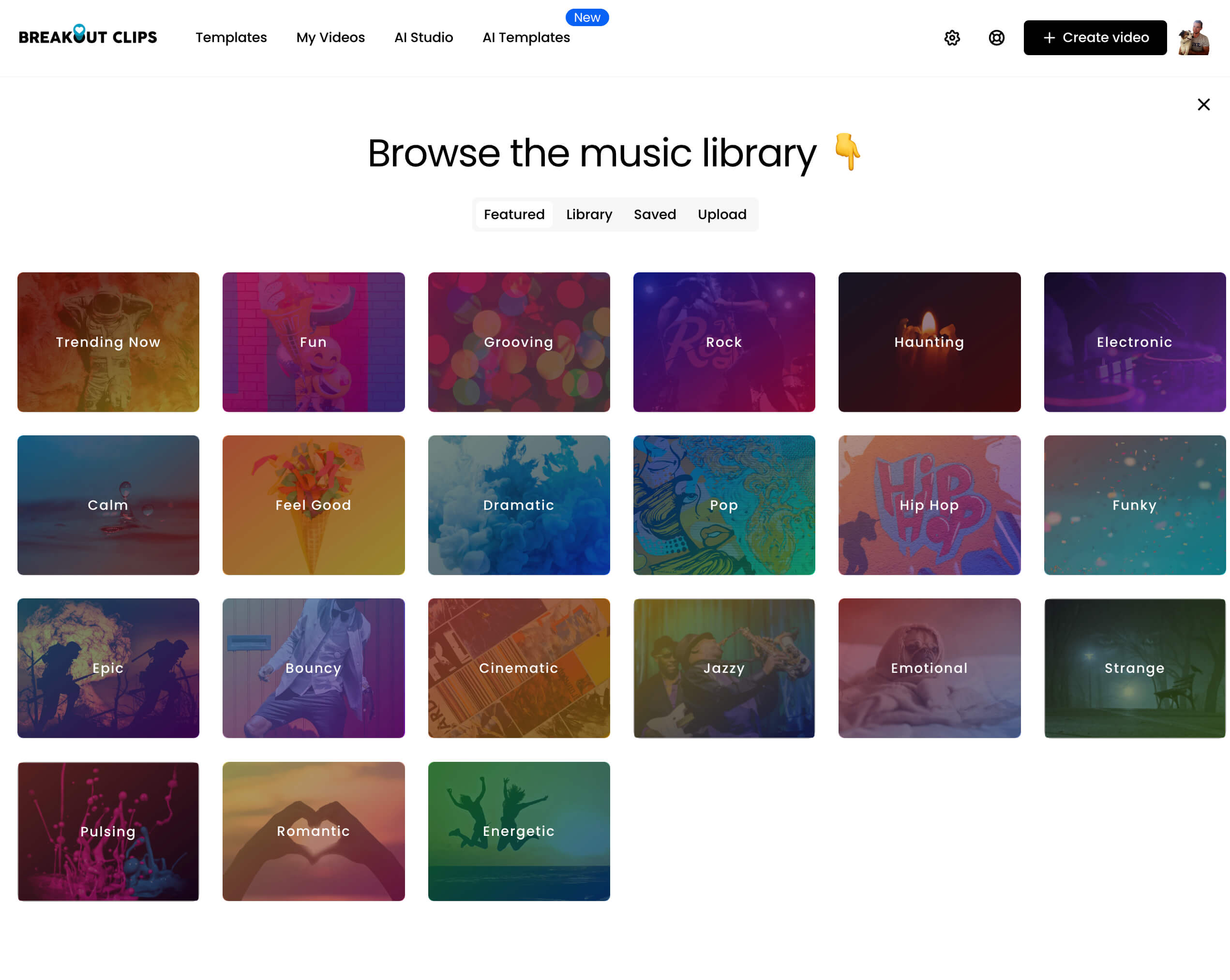Go to My Videos page
Image resolution: width=1230 pixels, height=980 pixels.
coord(330,38)
